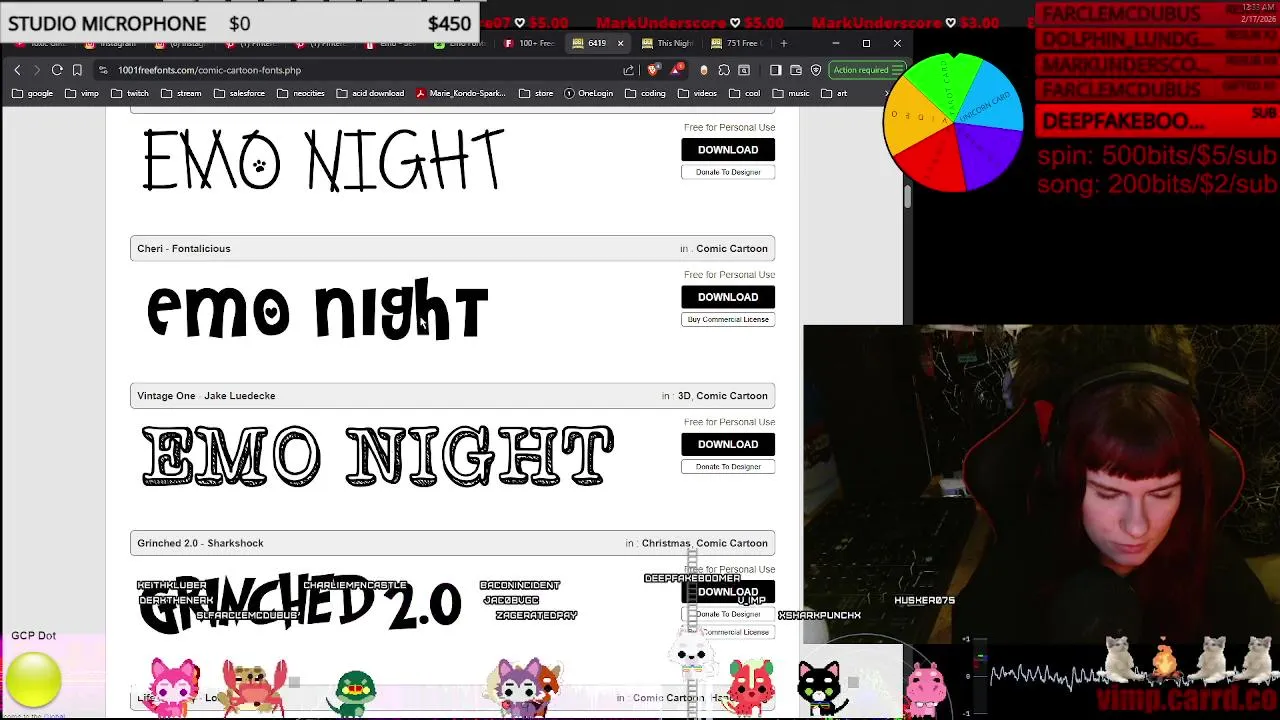Click the Action required button
This screenshot has width=1280, height=720.
click(x=866, y=70)
